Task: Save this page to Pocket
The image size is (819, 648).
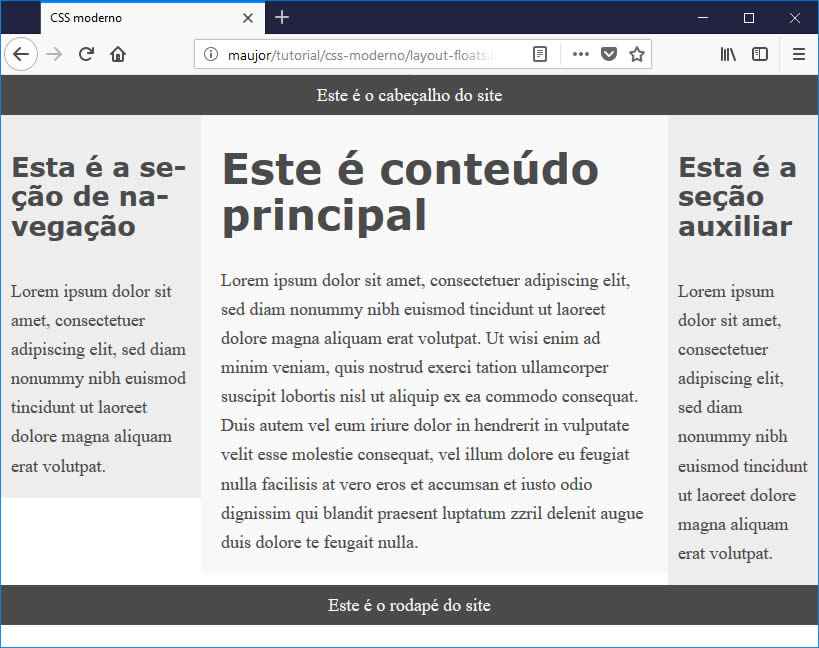Action: pyautogui.click(x=608, y=54)
